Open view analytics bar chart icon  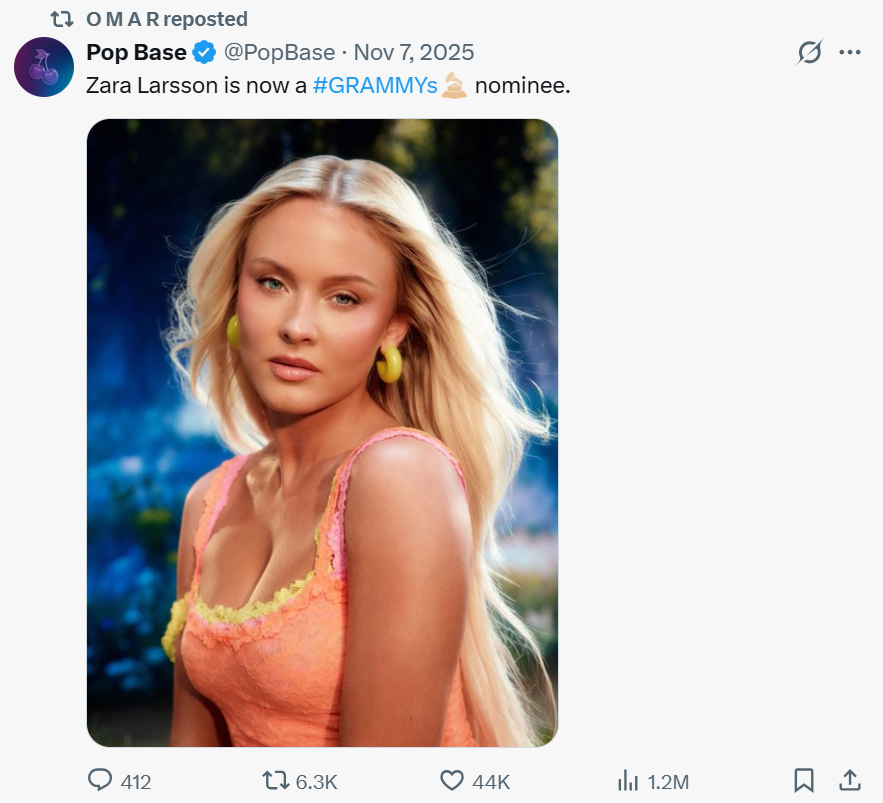point(628,781)
